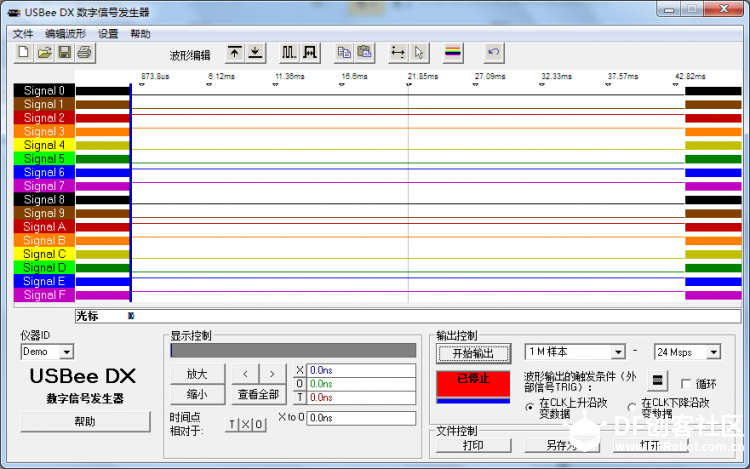Open the 设置 menu
Viewport: 750px width, 469px height.
point(108,34)
